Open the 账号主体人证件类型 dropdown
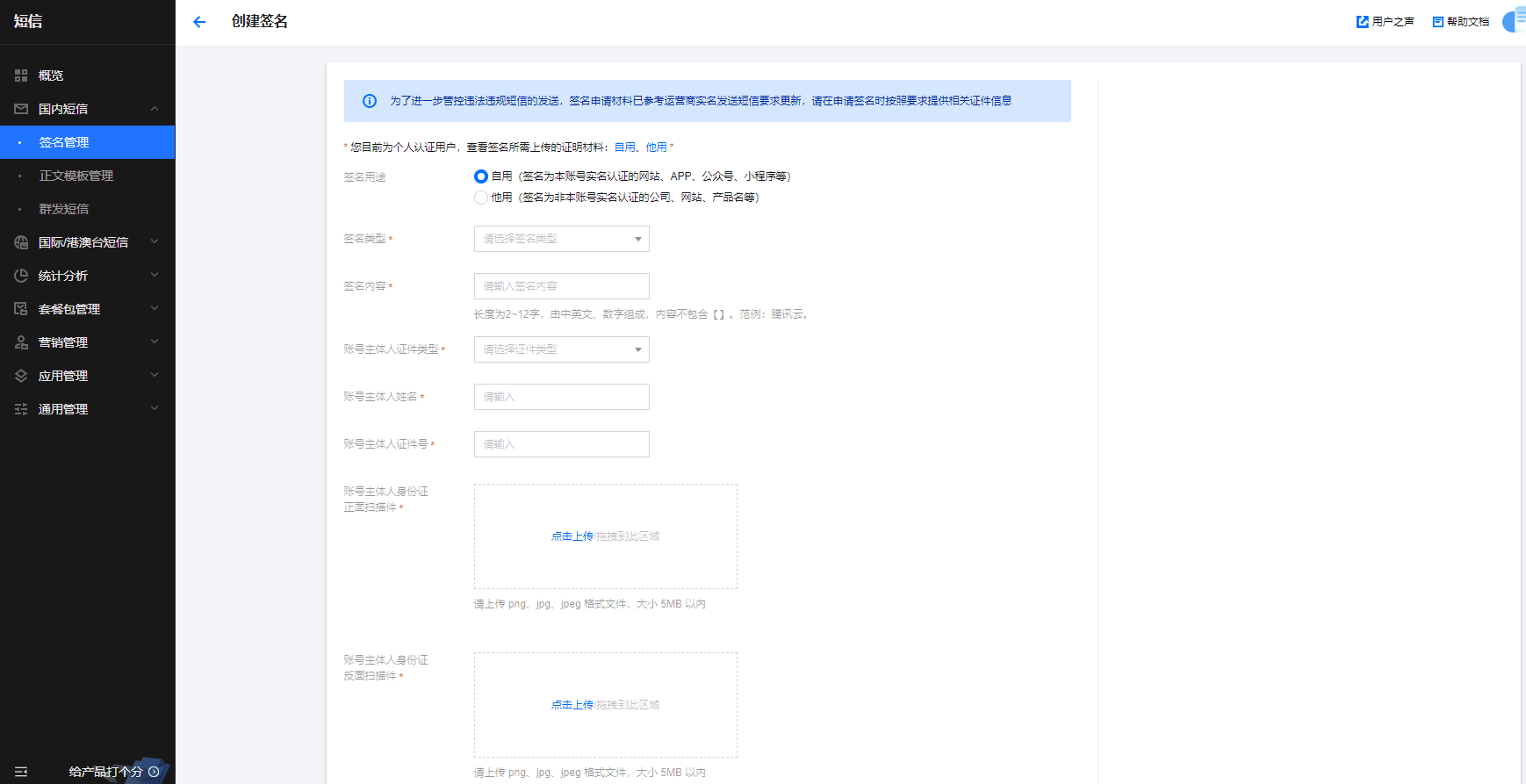 (561, 349)
